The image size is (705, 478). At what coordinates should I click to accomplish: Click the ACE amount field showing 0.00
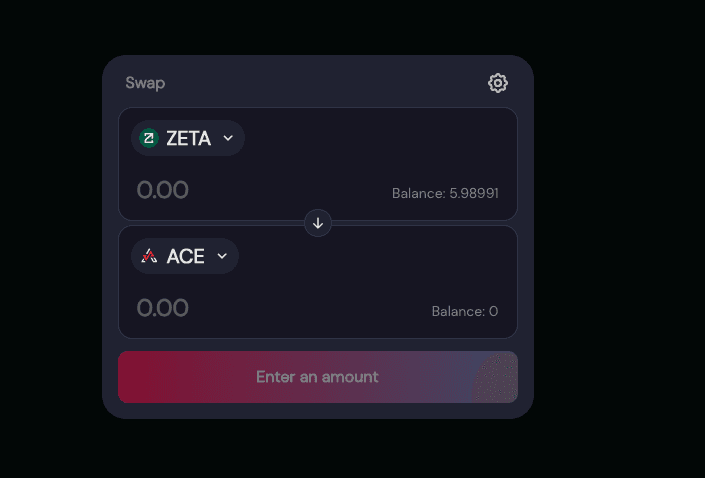click(163, 308)
